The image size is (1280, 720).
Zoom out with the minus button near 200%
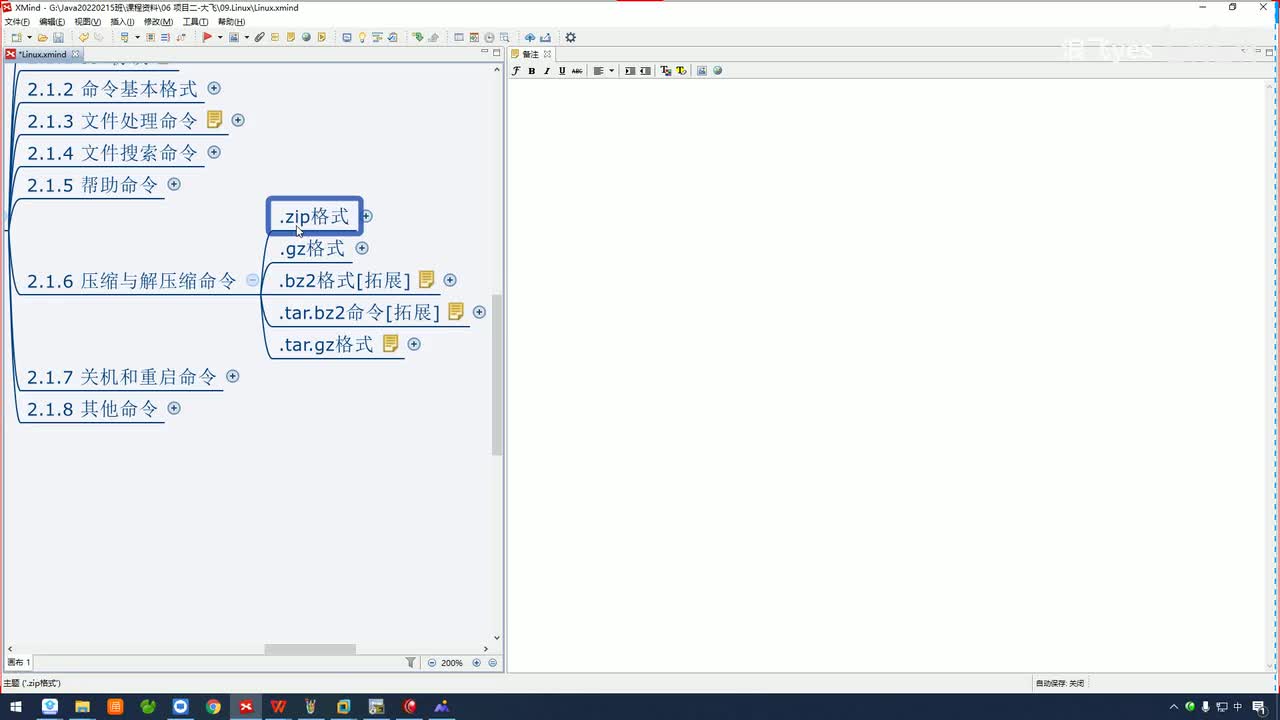point(432,663)
